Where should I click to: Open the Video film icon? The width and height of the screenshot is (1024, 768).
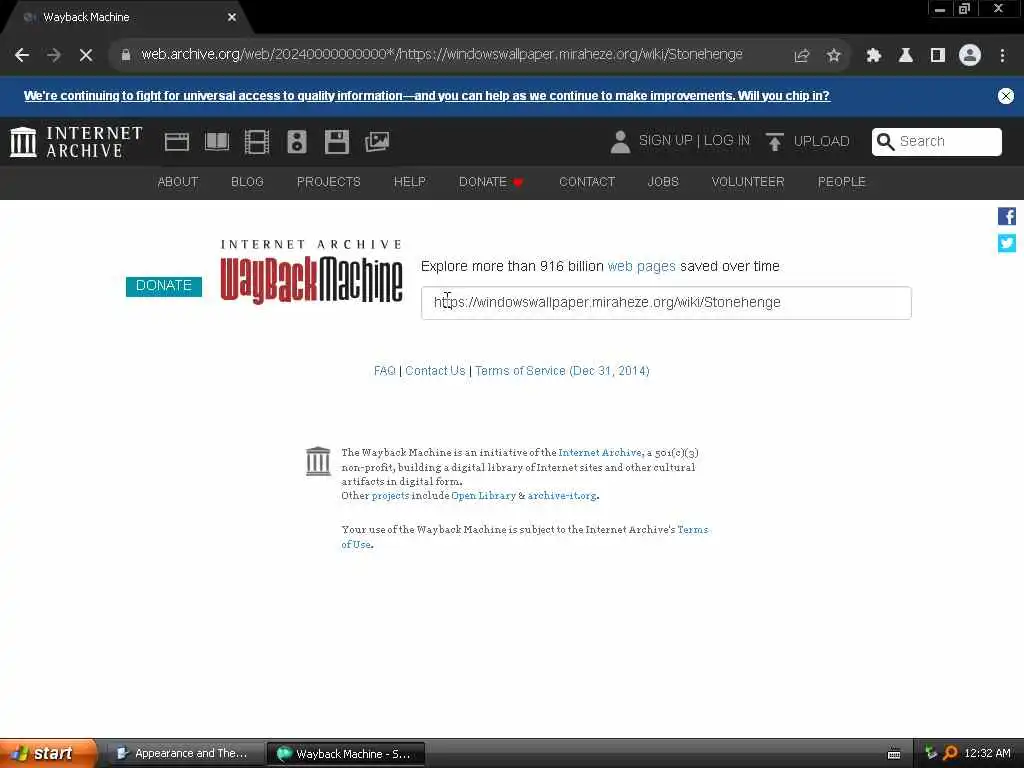coord(257,142)
